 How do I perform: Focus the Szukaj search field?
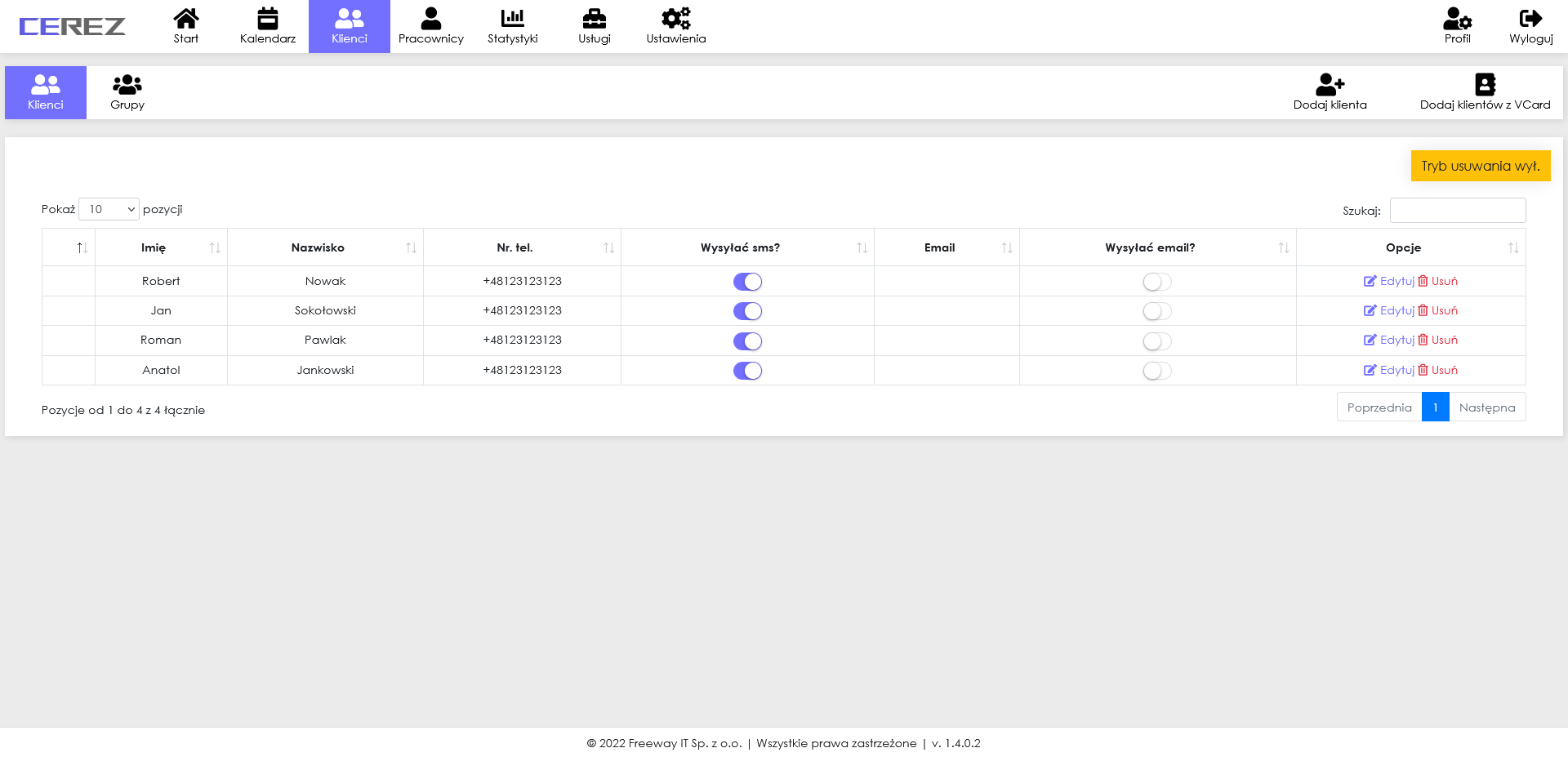pos(1457,210)
